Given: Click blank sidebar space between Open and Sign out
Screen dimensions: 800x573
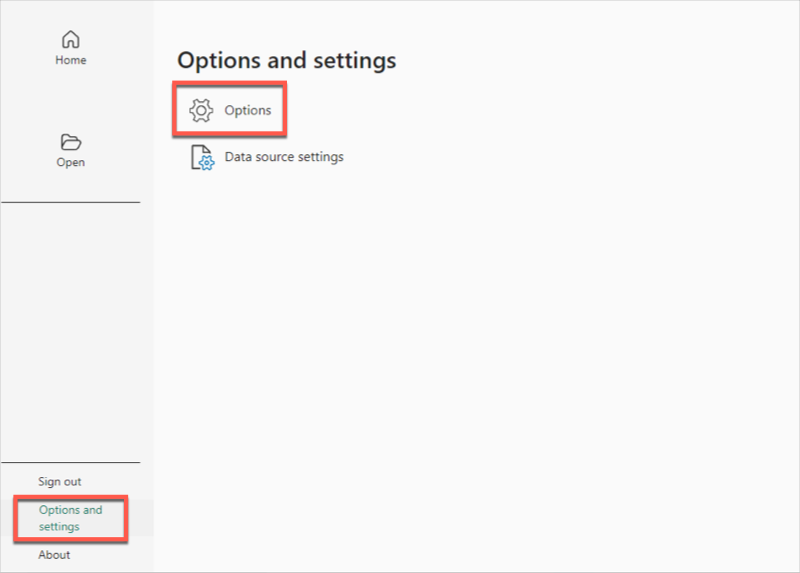Looking at the screenshot, I should [70, 330].
